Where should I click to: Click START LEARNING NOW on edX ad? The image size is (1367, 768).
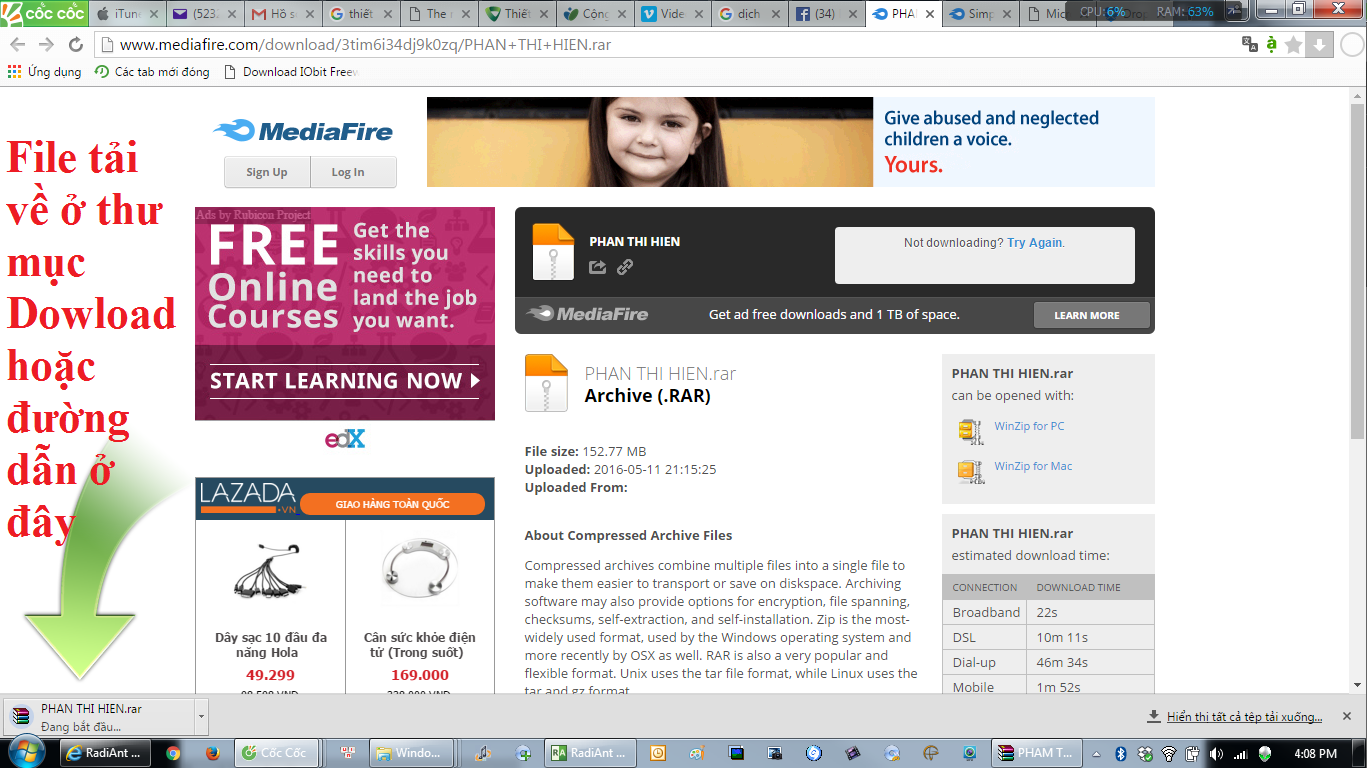pos(345,381)
